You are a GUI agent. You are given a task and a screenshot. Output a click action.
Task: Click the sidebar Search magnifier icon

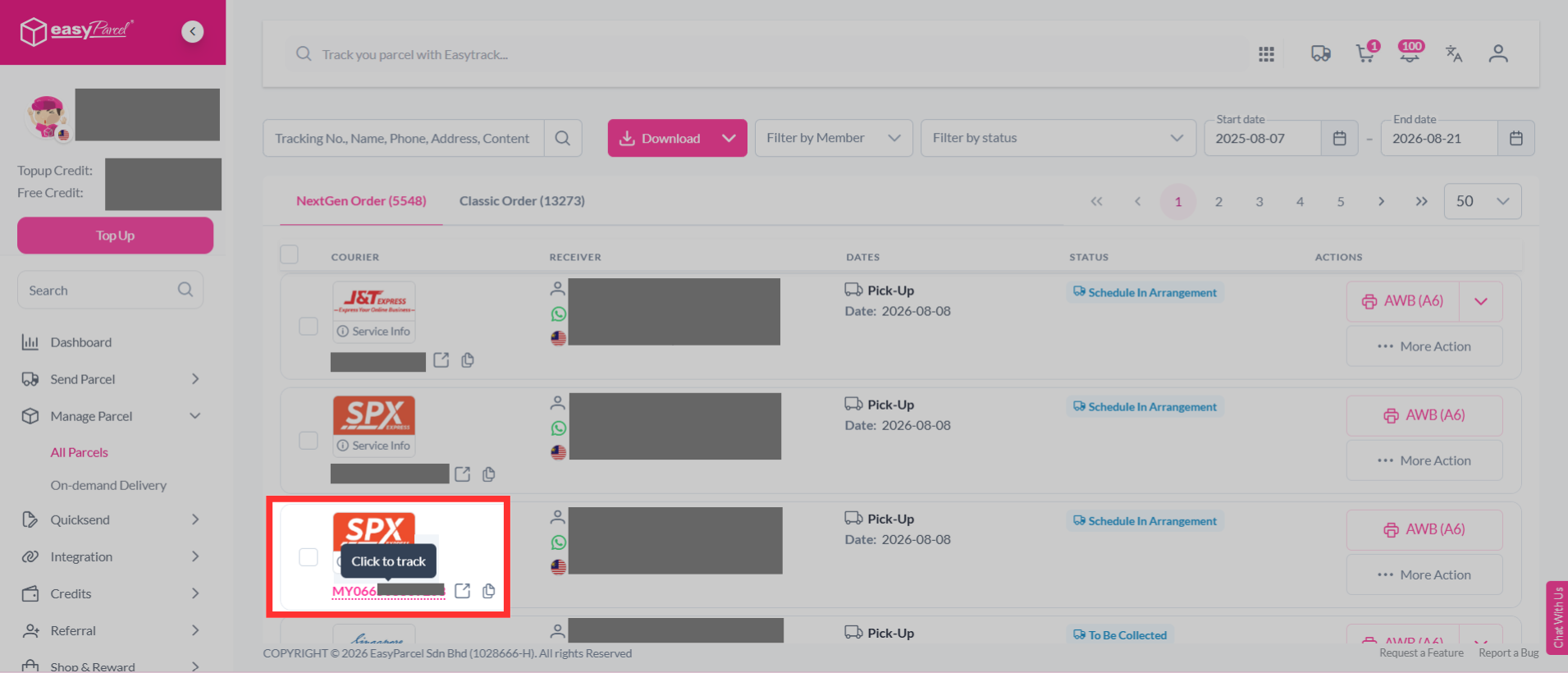(x=185, y=290)
